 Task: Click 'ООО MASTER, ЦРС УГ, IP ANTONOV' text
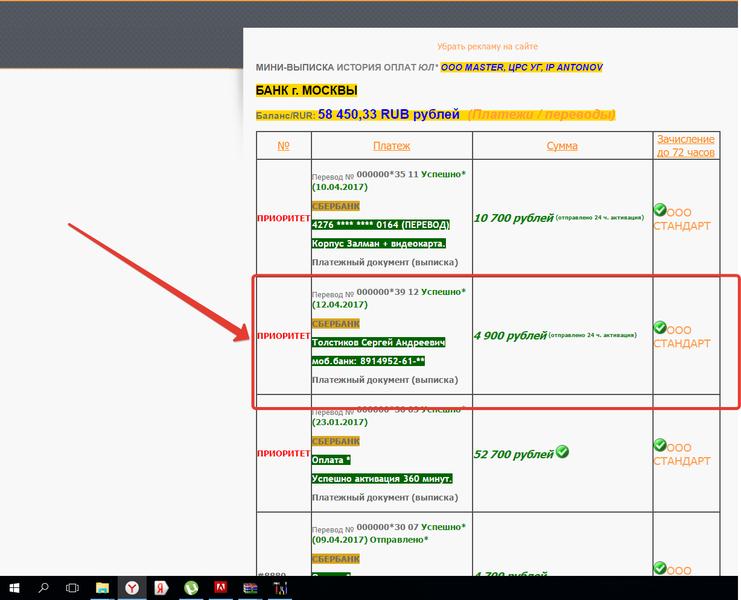point(522,67)
